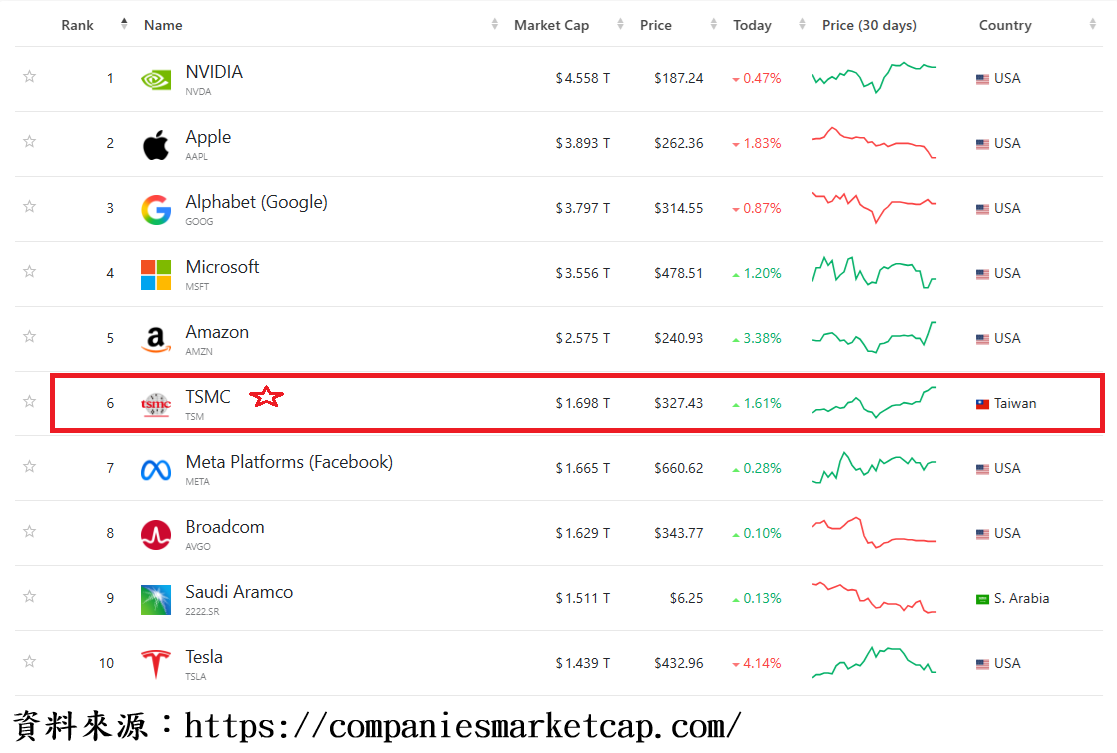Click the companiesmarketcap.com source URL
The height and width of the screenshot is (753, 1117).
[463, 726]
